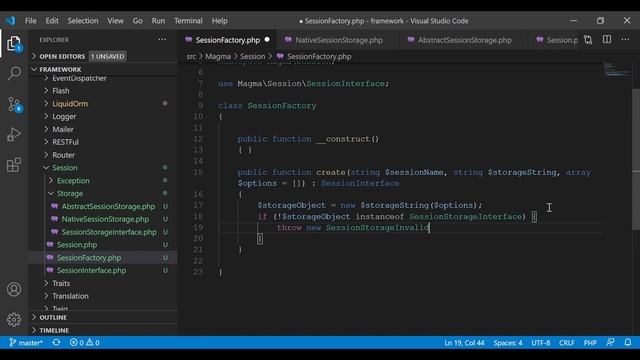Click the CRLF end of line status item

tap(567, 342)
